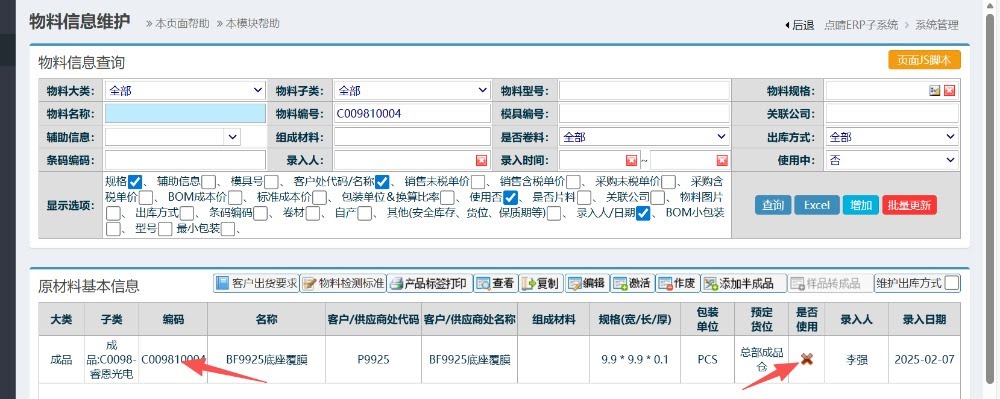Open the 系统管理 breadcrumb item

click(x=937, y=25)
